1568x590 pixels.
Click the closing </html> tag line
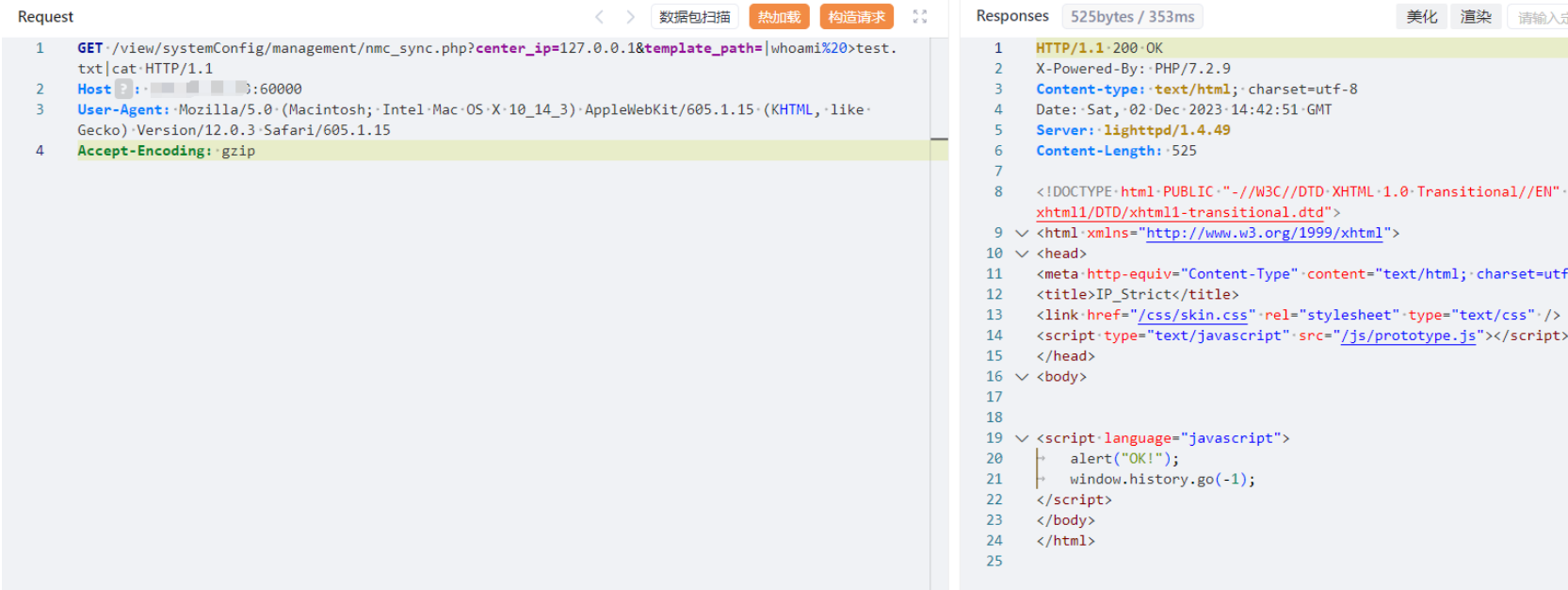[x=1065, y=541]
